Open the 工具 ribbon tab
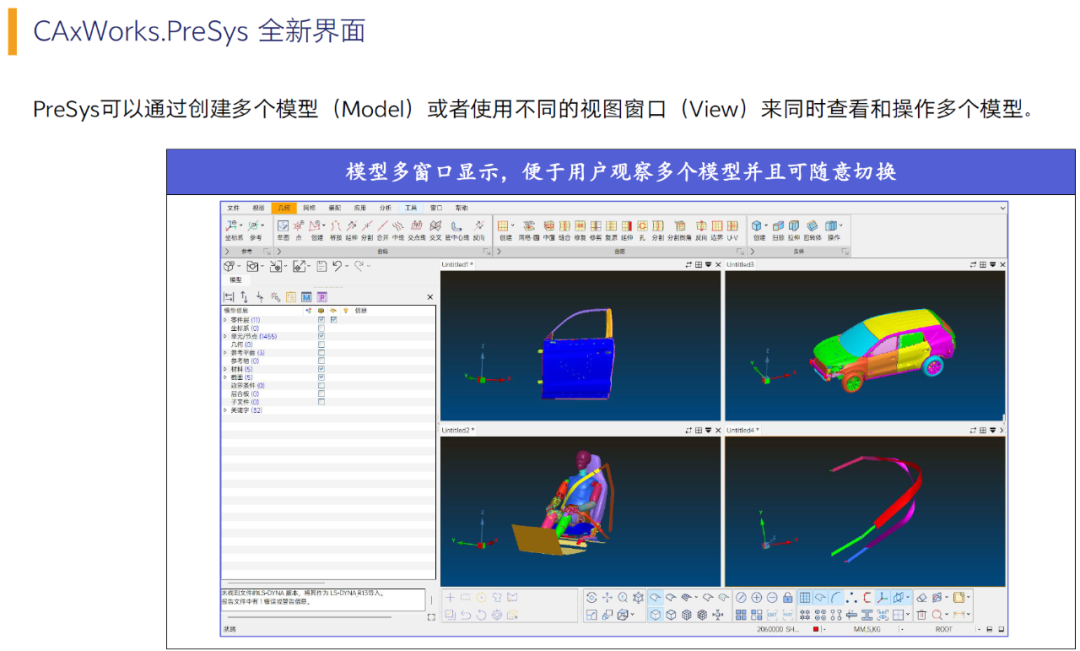The image size is (1080, 651). tap(411, 207)
